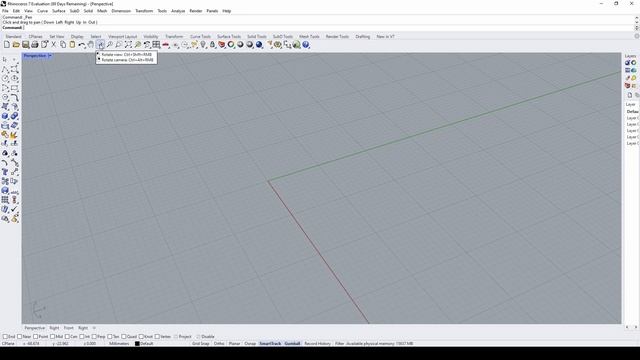Add a viewport tab with the plus icon
This screenshot has height=360, width=640.
click(94, 328)
